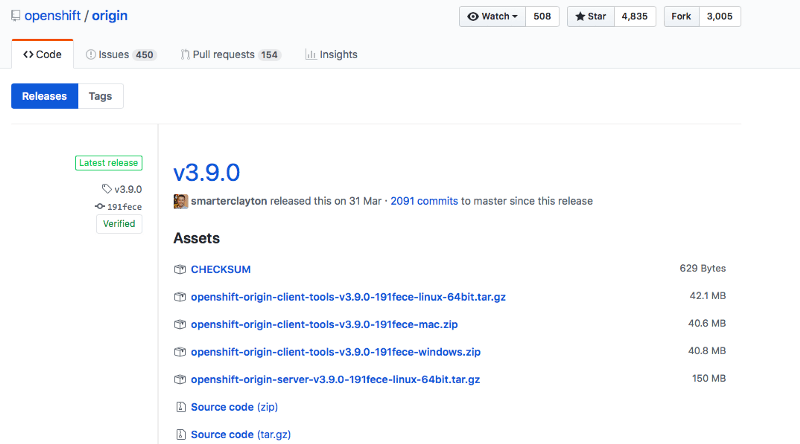Click the 629 Bytes size text
Image resolution: width=800 pixels, height=444 pixels.
pos(703,268)
